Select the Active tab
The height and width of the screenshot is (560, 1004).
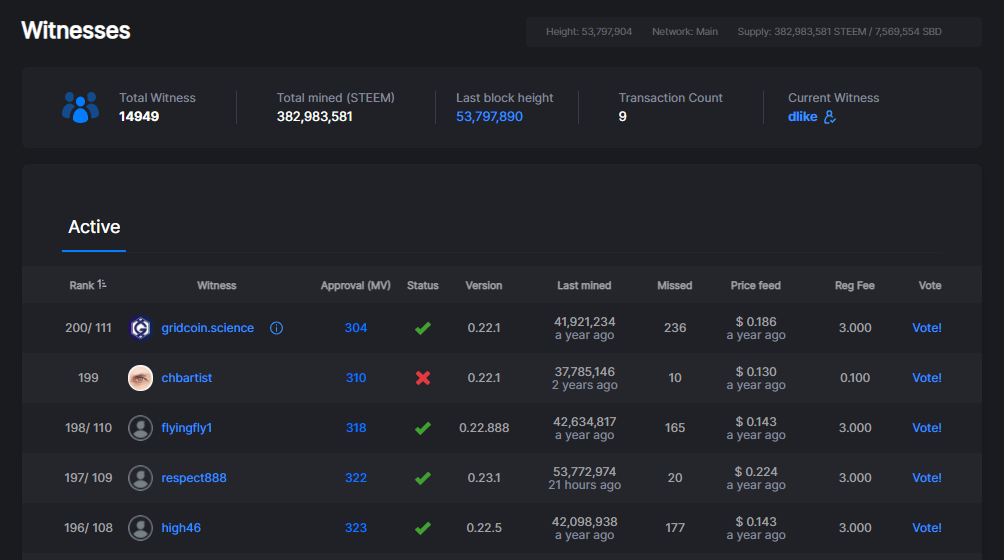pyautogui.click(x=94, y=227)
